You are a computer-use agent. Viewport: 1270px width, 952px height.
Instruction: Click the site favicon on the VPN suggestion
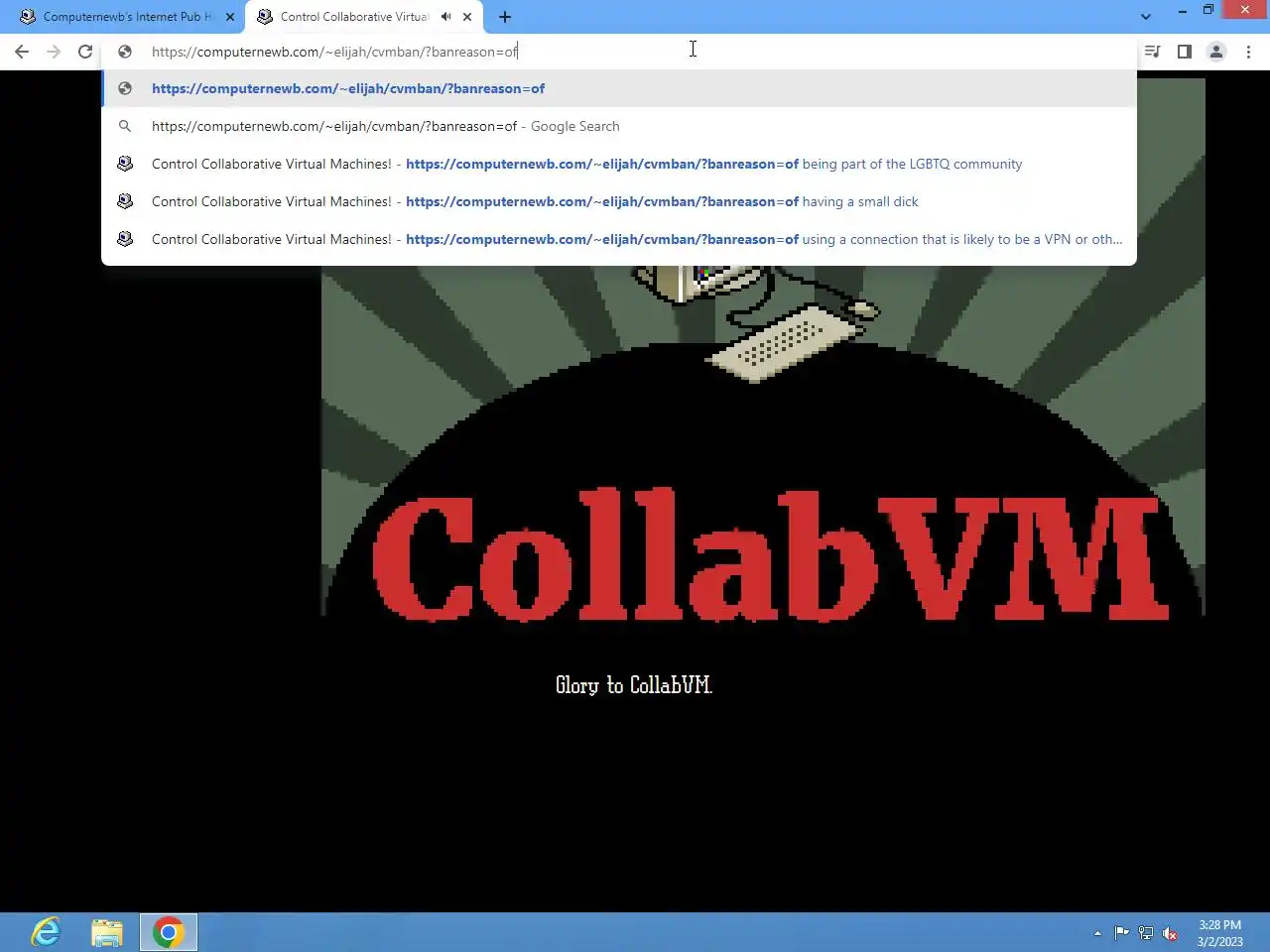(125, 239)
